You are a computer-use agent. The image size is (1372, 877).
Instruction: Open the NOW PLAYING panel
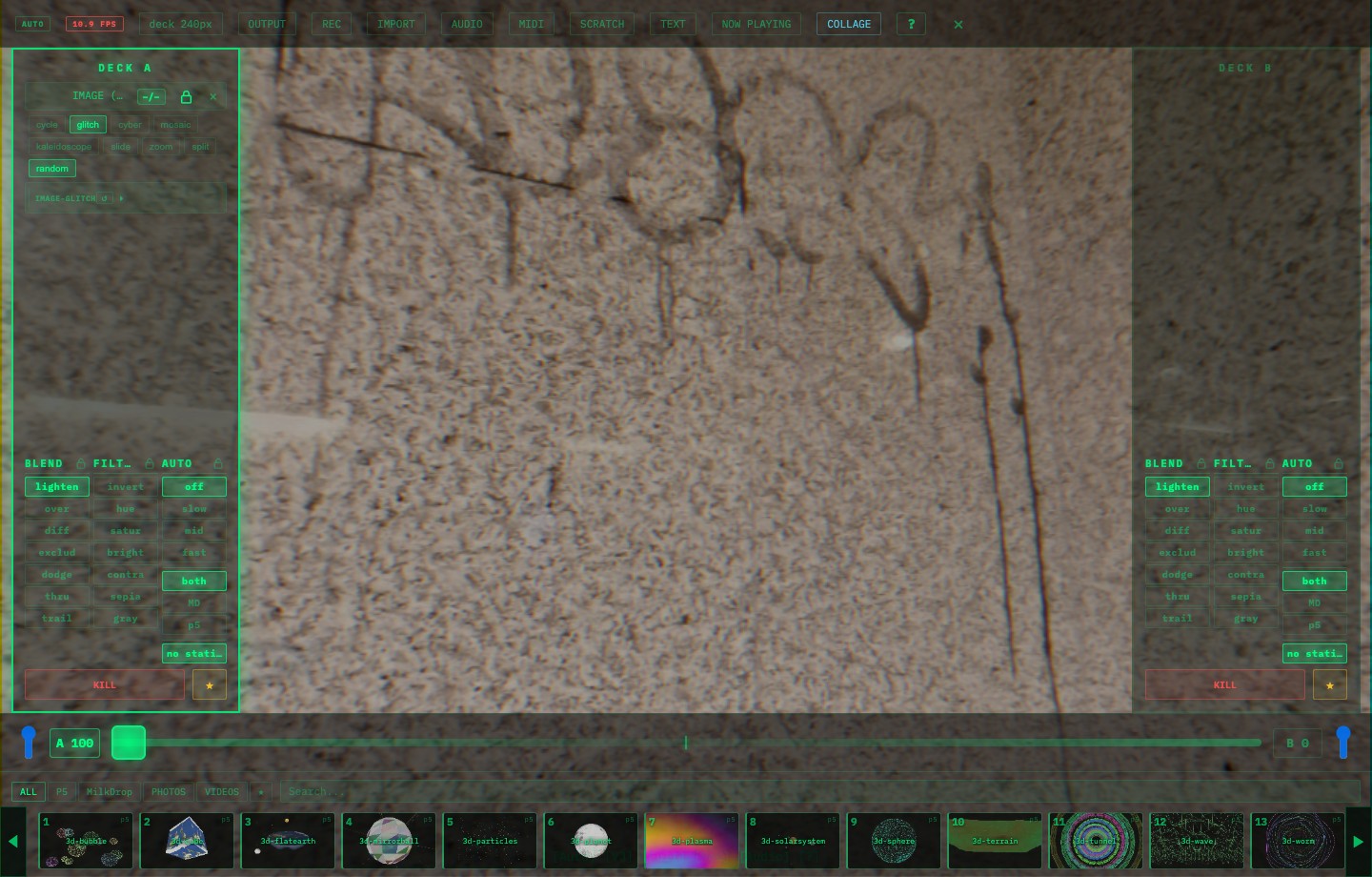point(757,24)
